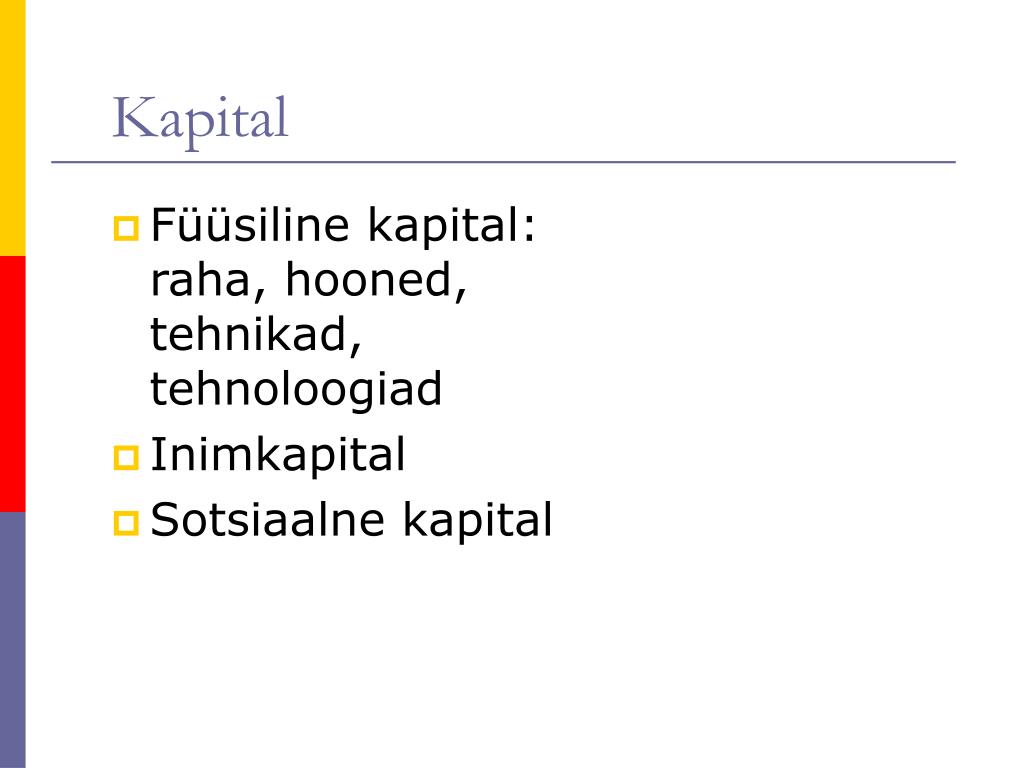Click the red segment of the left stripe
Screen dimensions: 1024x768
click(12, 383)
